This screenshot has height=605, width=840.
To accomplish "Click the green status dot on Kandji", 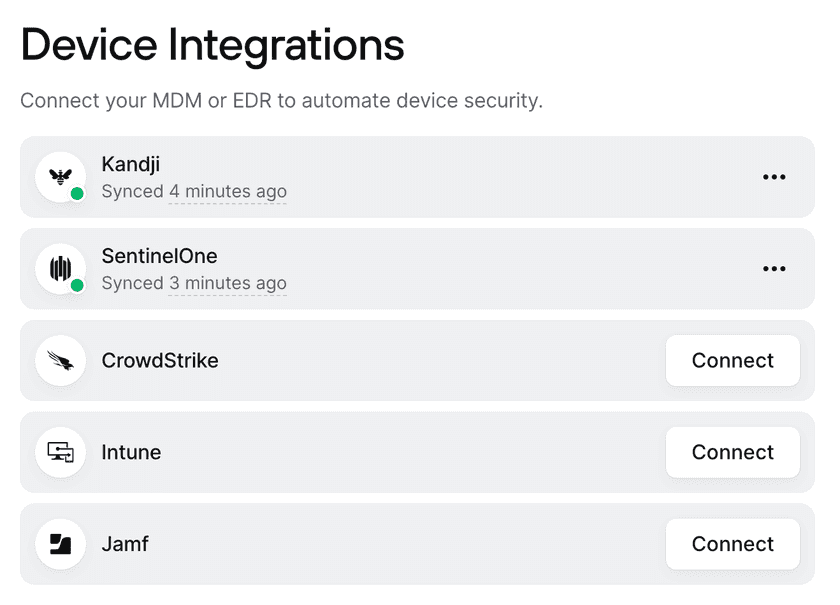I will (x=77, y=194).
